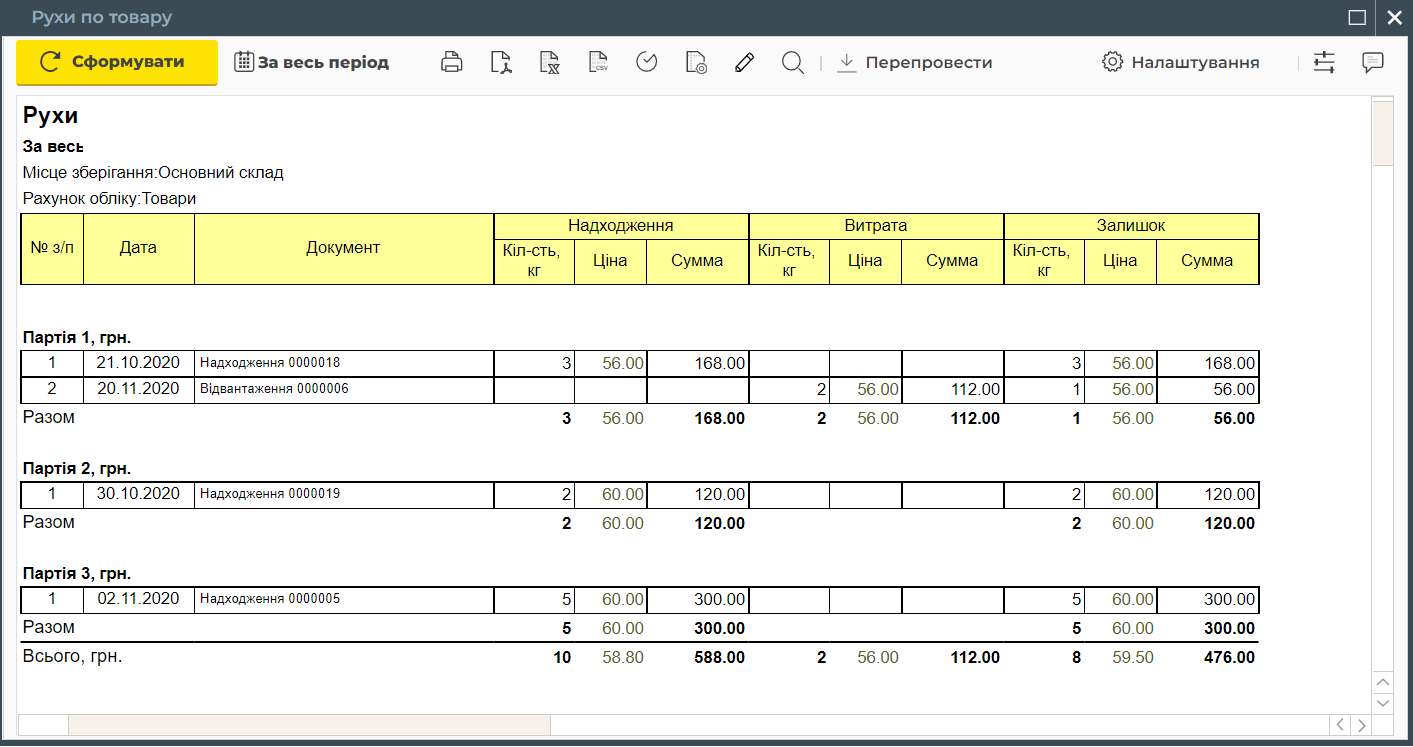Export the report to Excel
The height and width of the screenshot is (747, 1413).
(x=549, y=62)
